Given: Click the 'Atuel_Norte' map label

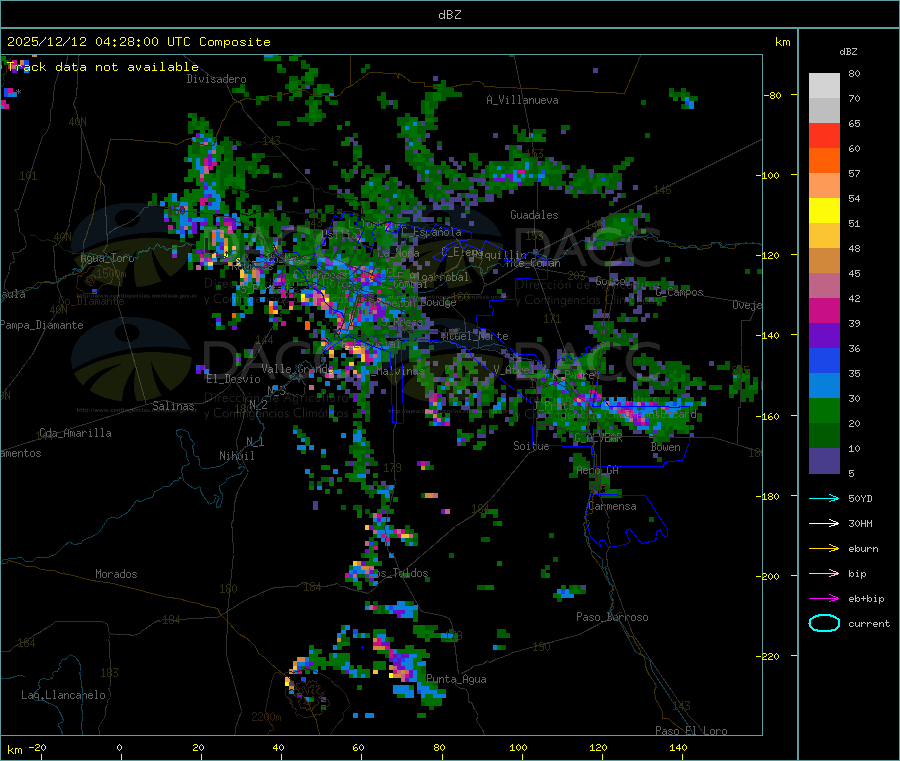Looking at the screenshot, I should click(475, 336).
